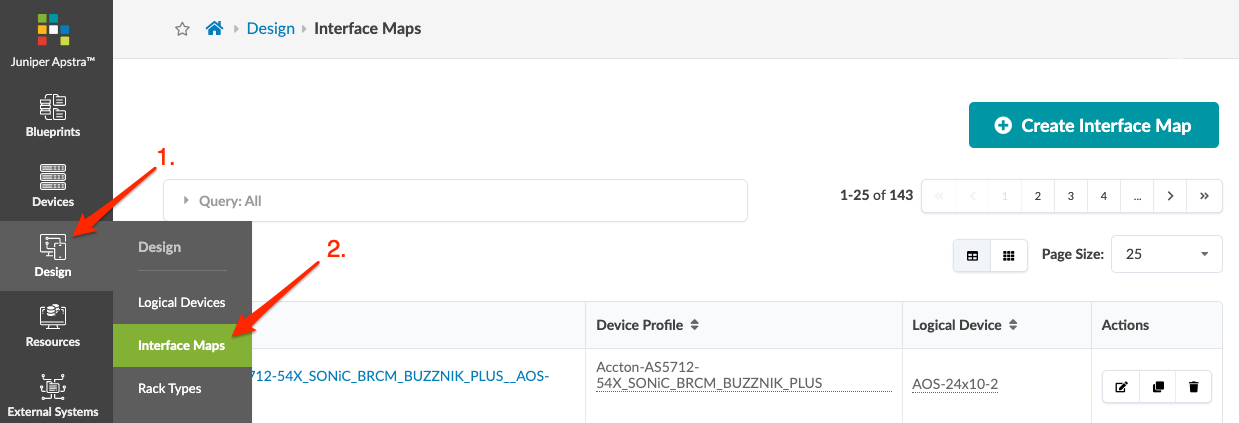Image resolution: width=1239 pixels, height=423 pixels.
Task: Select Logical Devices in Design menu
Action: tap(181, 302)
